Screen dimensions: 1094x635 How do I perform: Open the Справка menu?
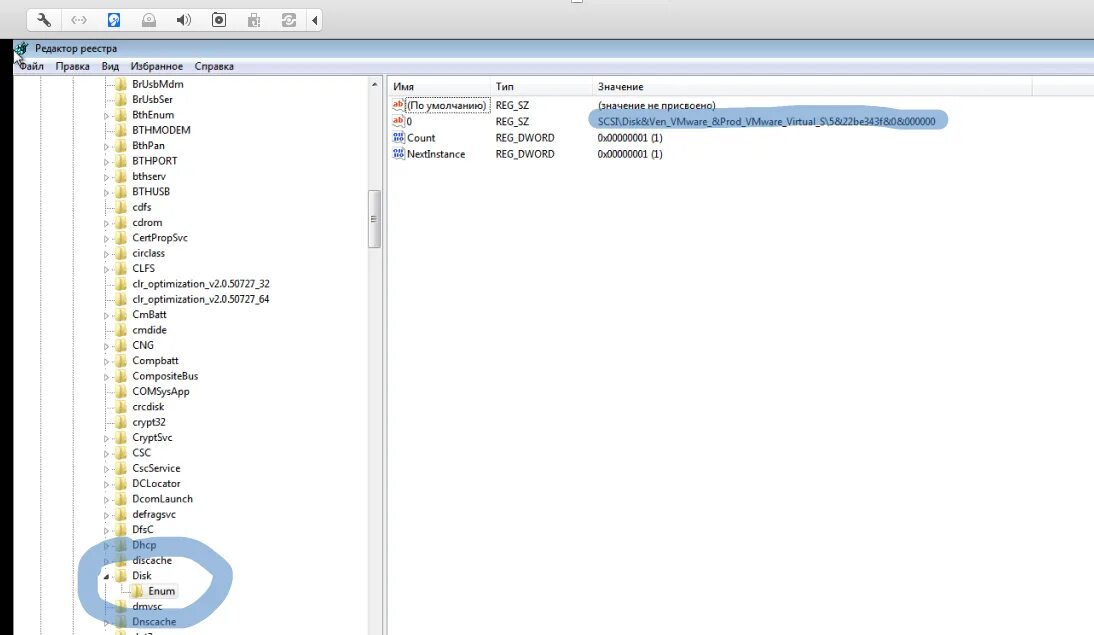coord(213,66)
